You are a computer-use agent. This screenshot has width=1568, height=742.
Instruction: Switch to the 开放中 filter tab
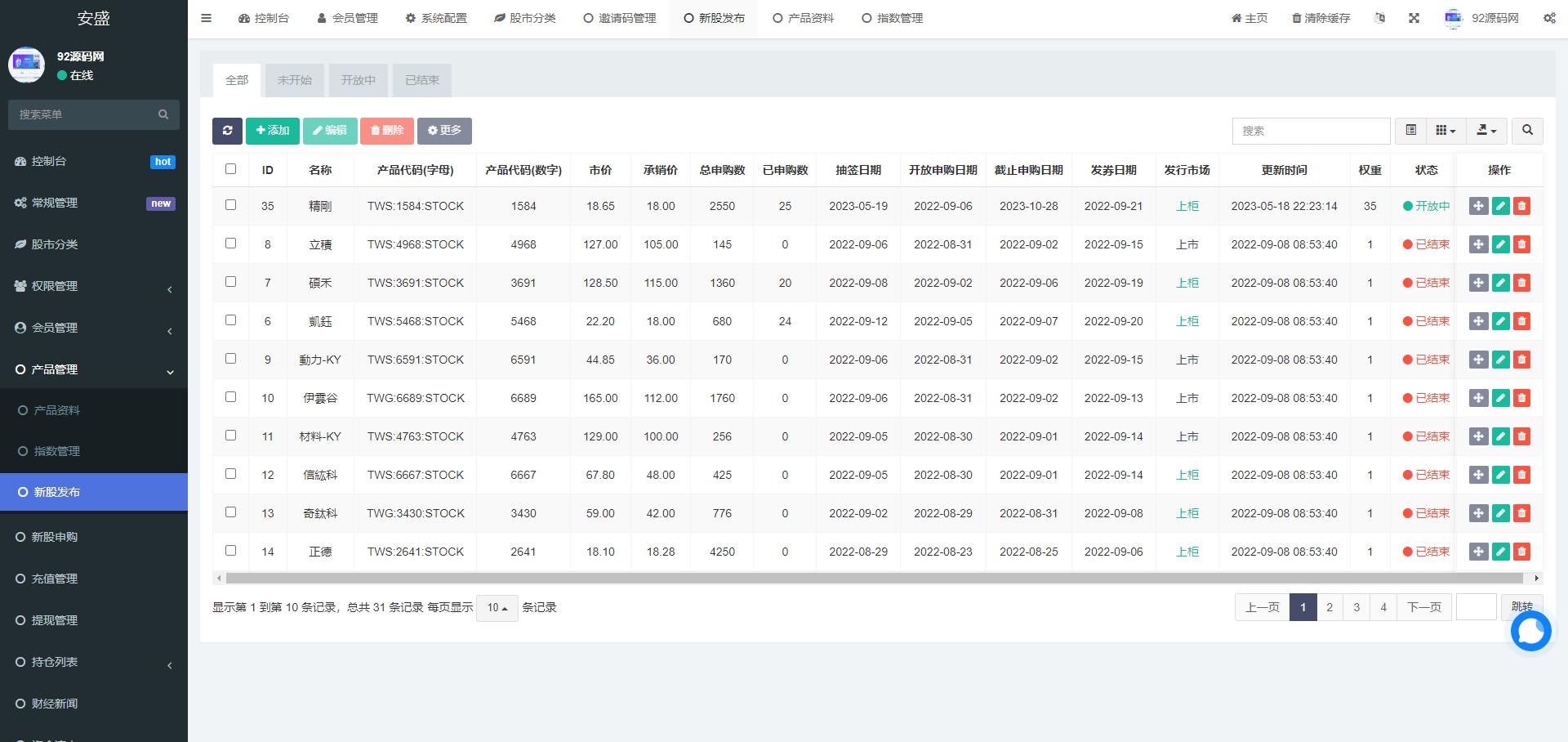coord(358,80)
